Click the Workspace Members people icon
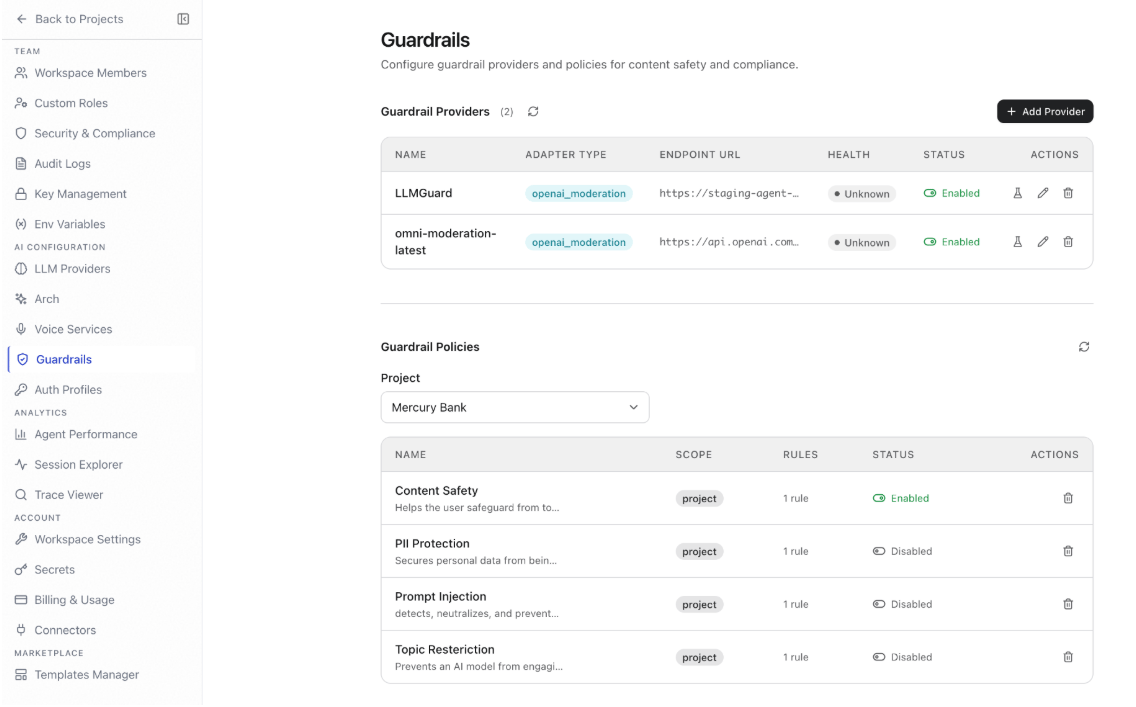1136x707 pixels. click(21, 72)
